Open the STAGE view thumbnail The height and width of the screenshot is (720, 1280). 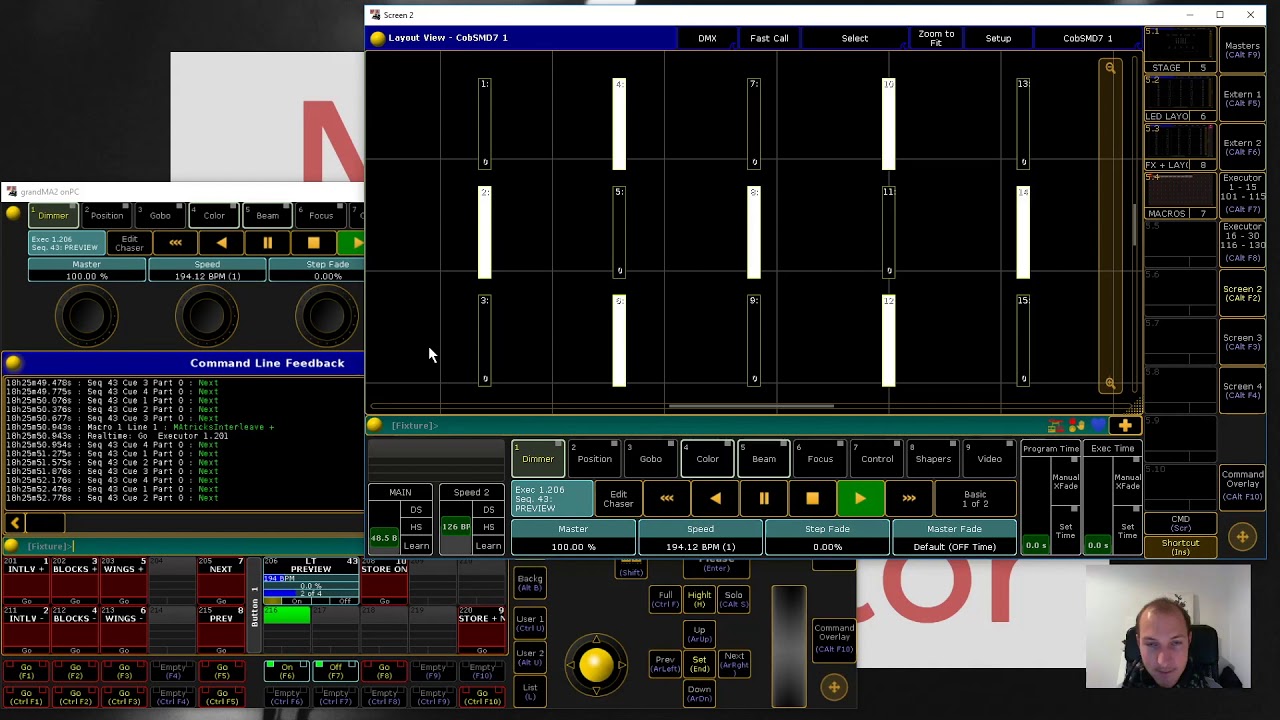[1180, 50]
